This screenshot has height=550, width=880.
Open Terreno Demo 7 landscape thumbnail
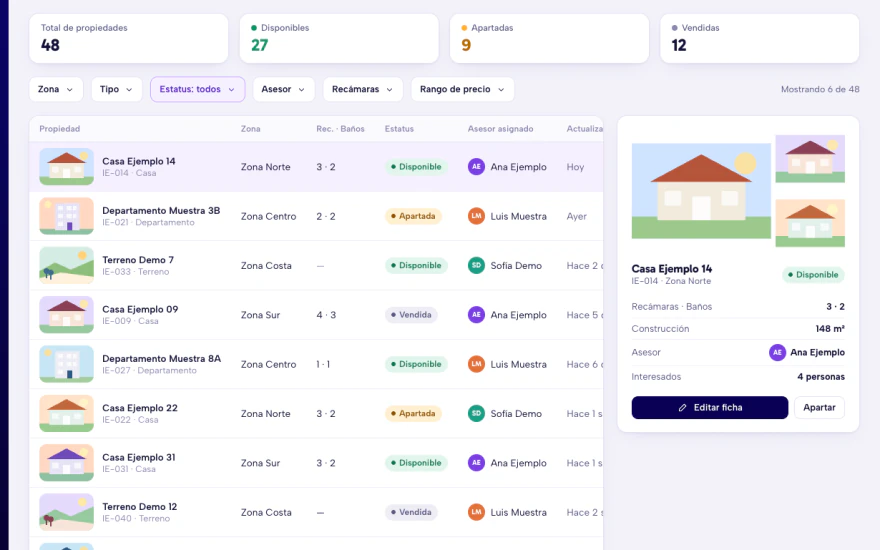click(66, 265)
